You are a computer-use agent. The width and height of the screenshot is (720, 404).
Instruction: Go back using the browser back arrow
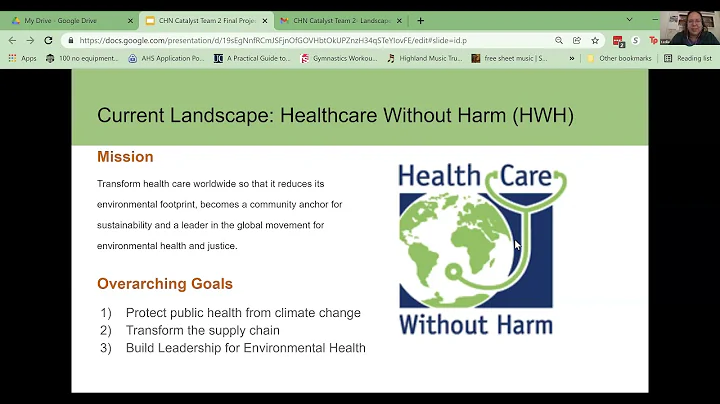pos(12,40)
